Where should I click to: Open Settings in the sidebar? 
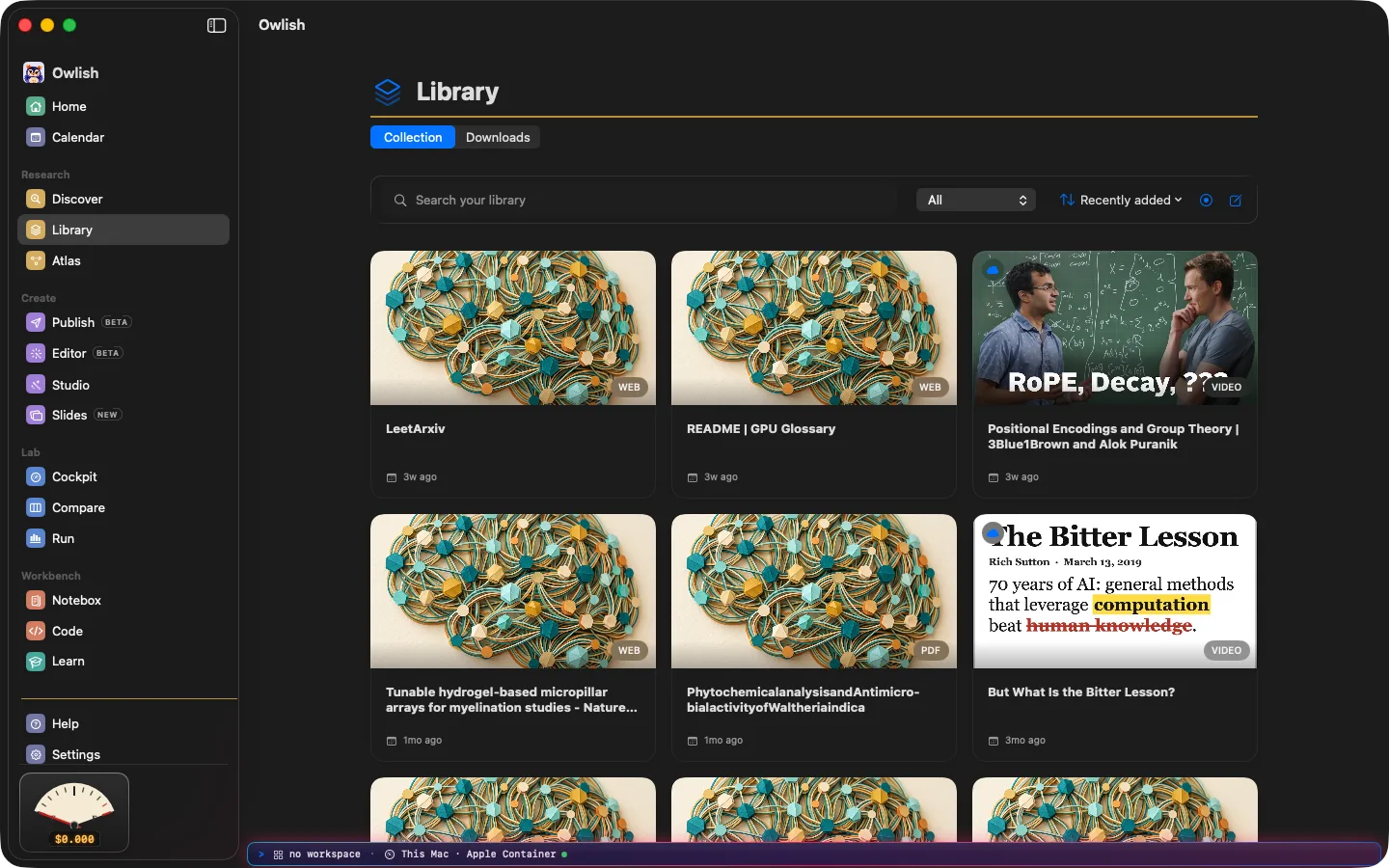123,754
